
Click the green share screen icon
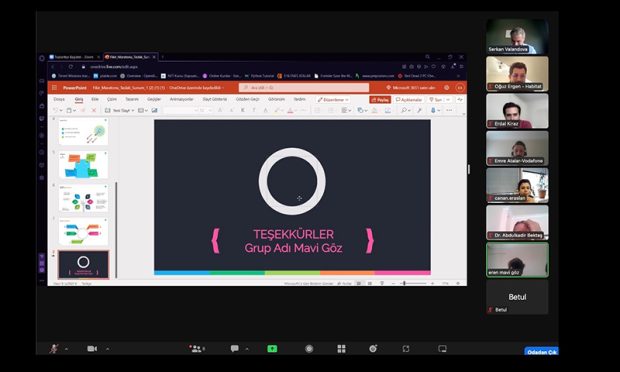(x=272, y=348)
